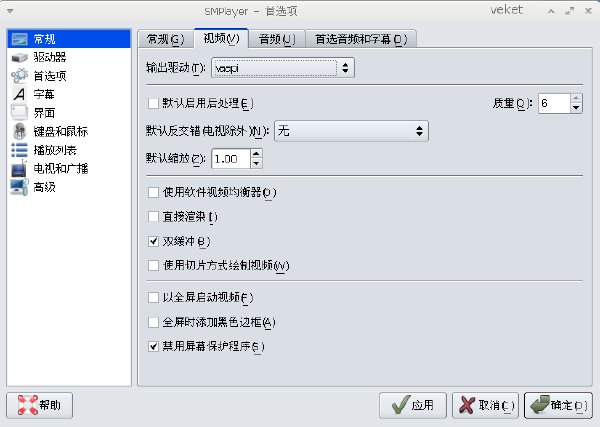The width and height of the screenshot is (600, 427).
Task: Switch to the 音频 audio tab
Action: (277, 39)
